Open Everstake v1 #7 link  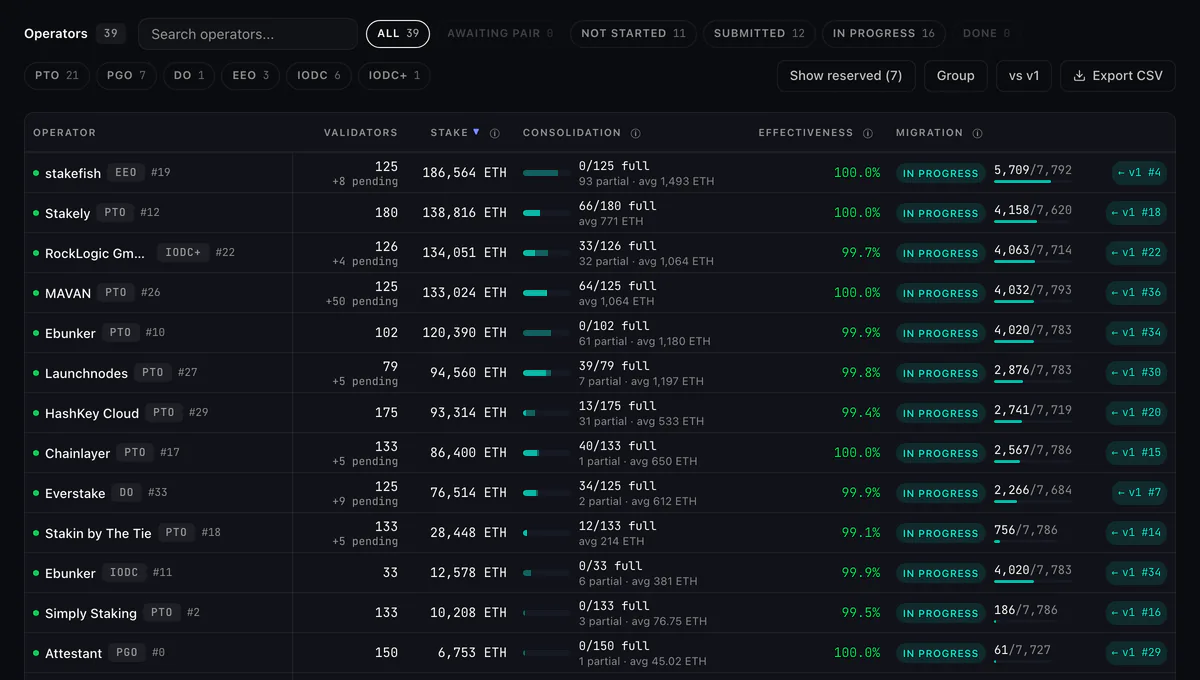point(1140,493)
